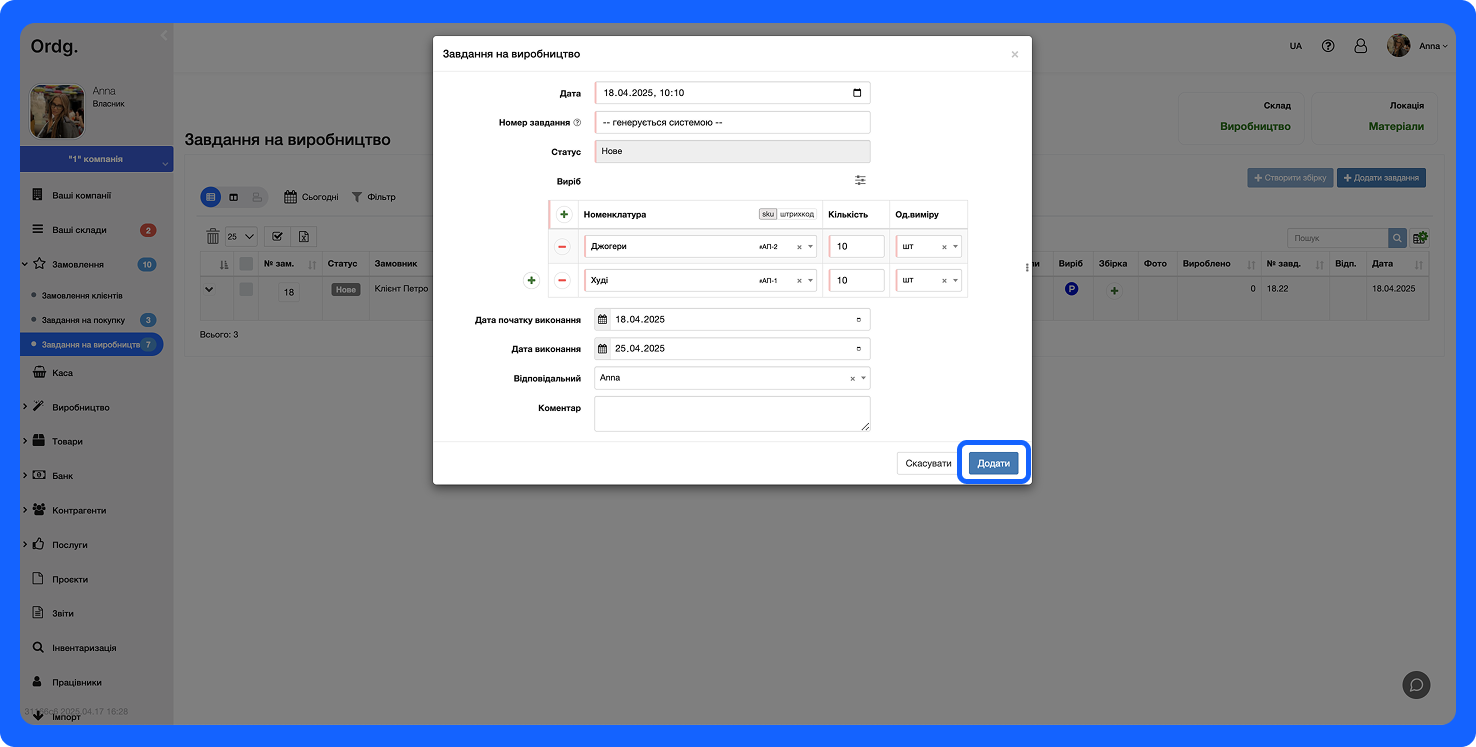Remove the Худі row with minus icon
Image resolution: width=1476 pixels, height=747 pixels.
click(562, 281)
